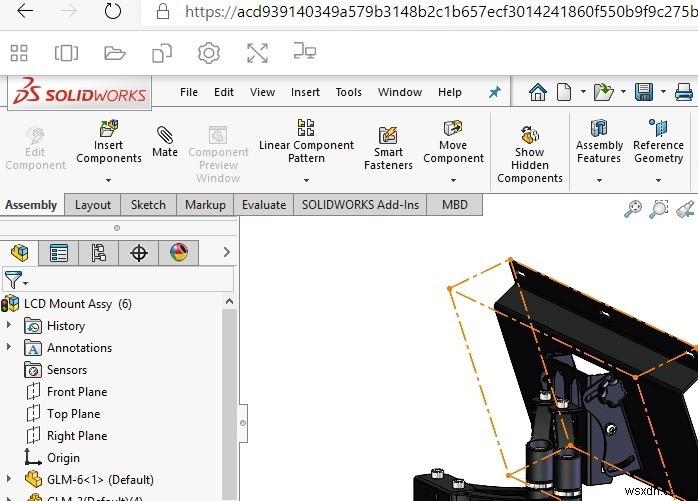This screenshot has height=501, width=698.
Task: Pin the menu bar with pushpin
Action: 495,92
